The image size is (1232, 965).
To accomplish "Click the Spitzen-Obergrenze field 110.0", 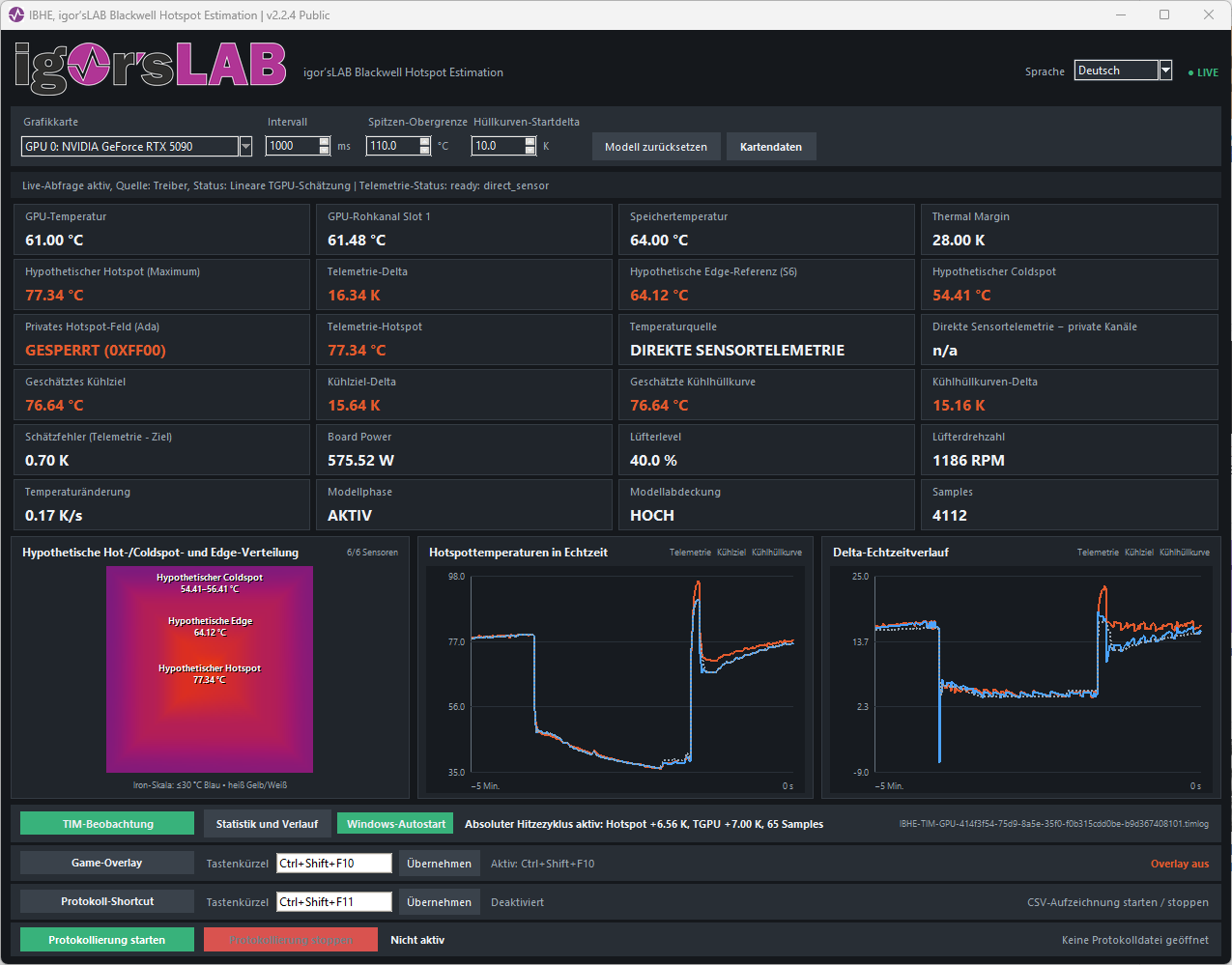I will pos(392,146).
